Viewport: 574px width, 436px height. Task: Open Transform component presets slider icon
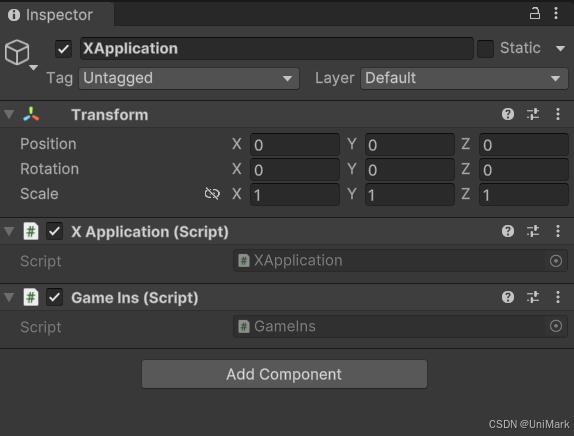tap(533, 114)
